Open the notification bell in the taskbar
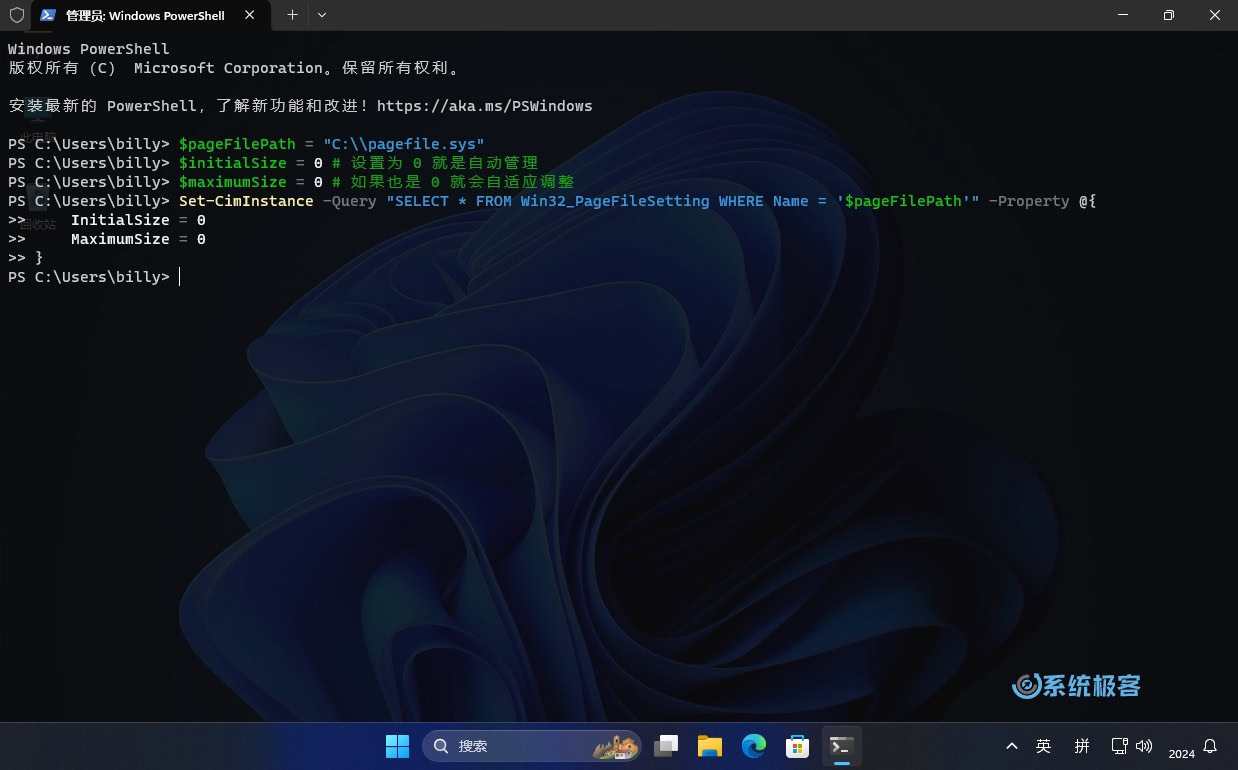Screen dimensions: 1238x770 [x=1210, y=746]
